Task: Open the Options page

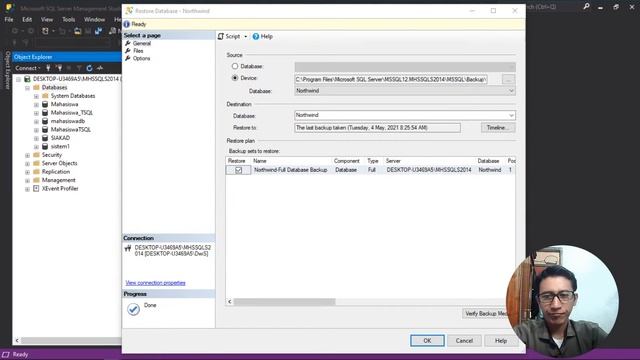Action: pos(141,58)
